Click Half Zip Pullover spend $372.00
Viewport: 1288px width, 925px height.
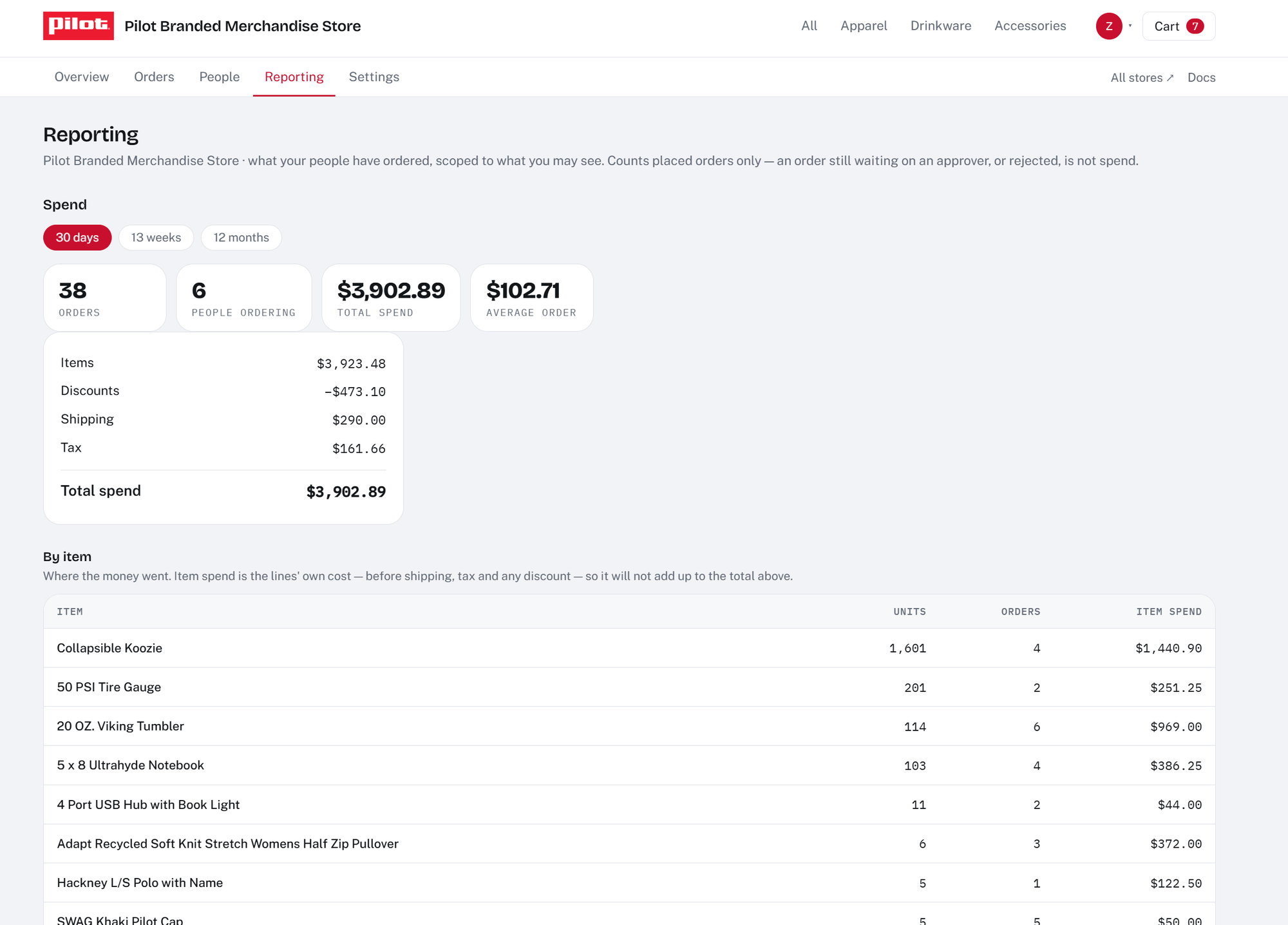[x=1176, y=844]
